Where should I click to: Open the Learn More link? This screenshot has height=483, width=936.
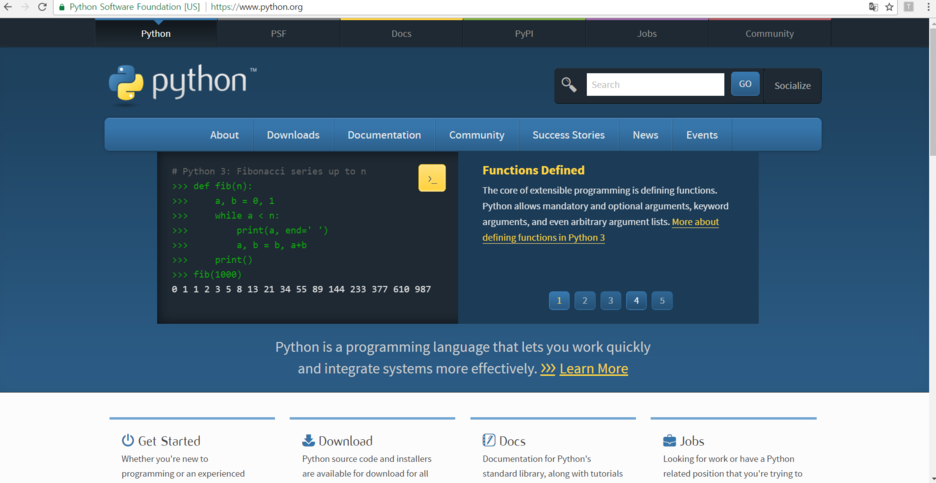593,369
